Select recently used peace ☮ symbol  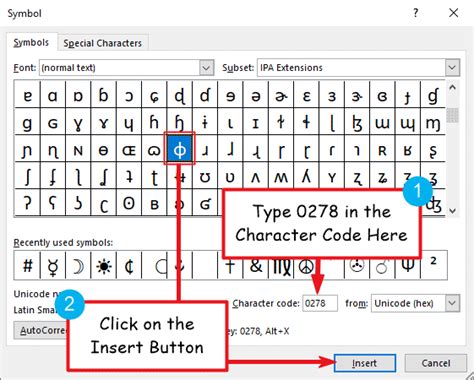(306, 268)
